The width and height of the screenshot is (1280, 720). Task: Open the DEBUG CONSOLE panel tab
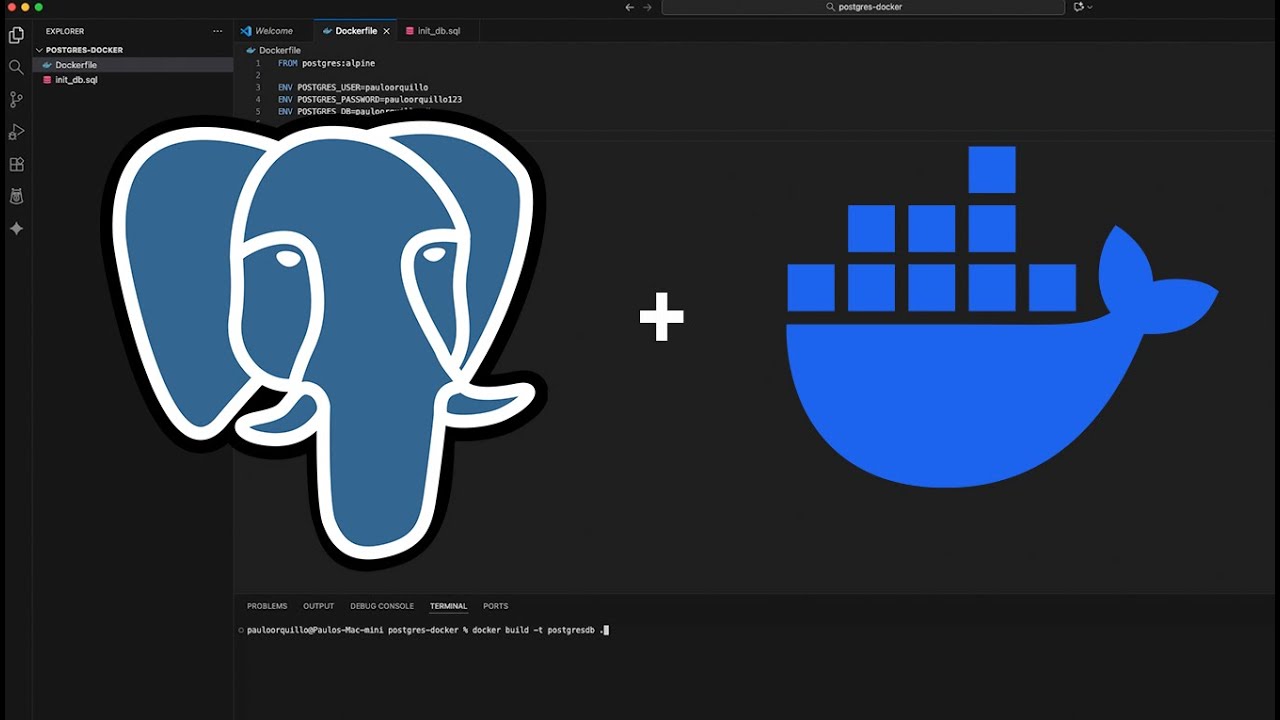(382, 606)
